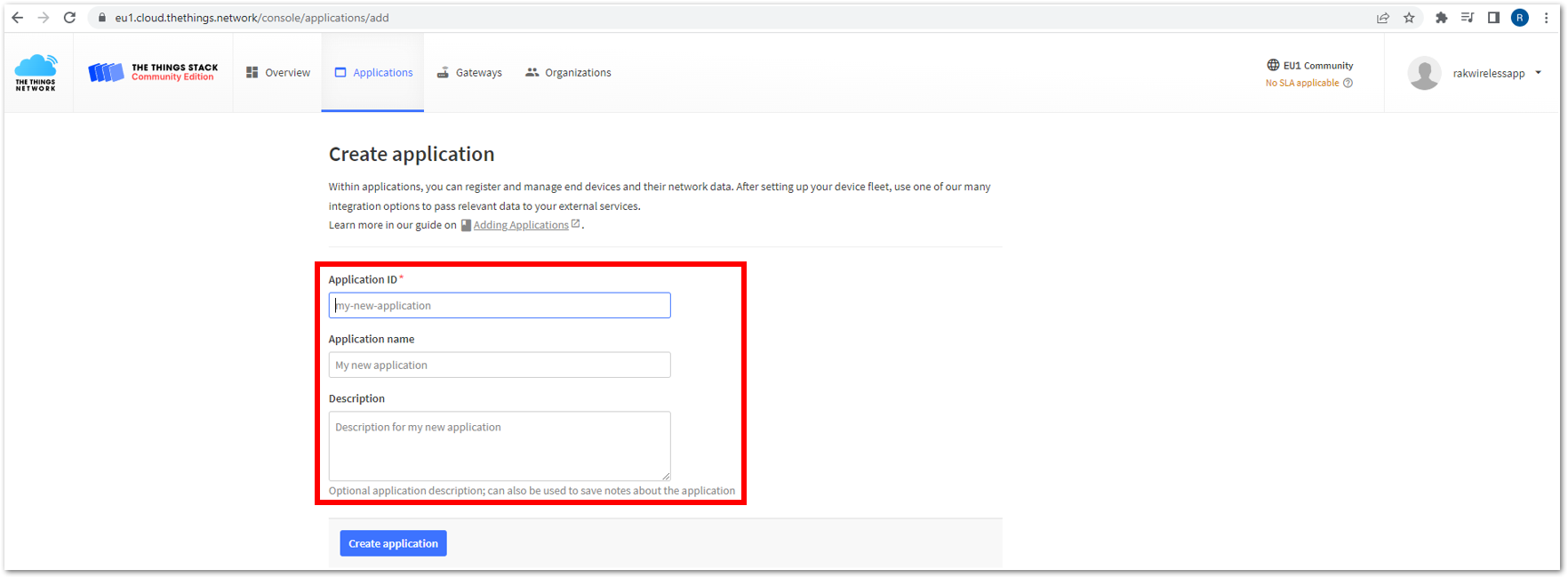Image resolution: width=1568 pixels, height=578 pixels.
Task: Click the Application ID label
Action: (x=363, y=280)
